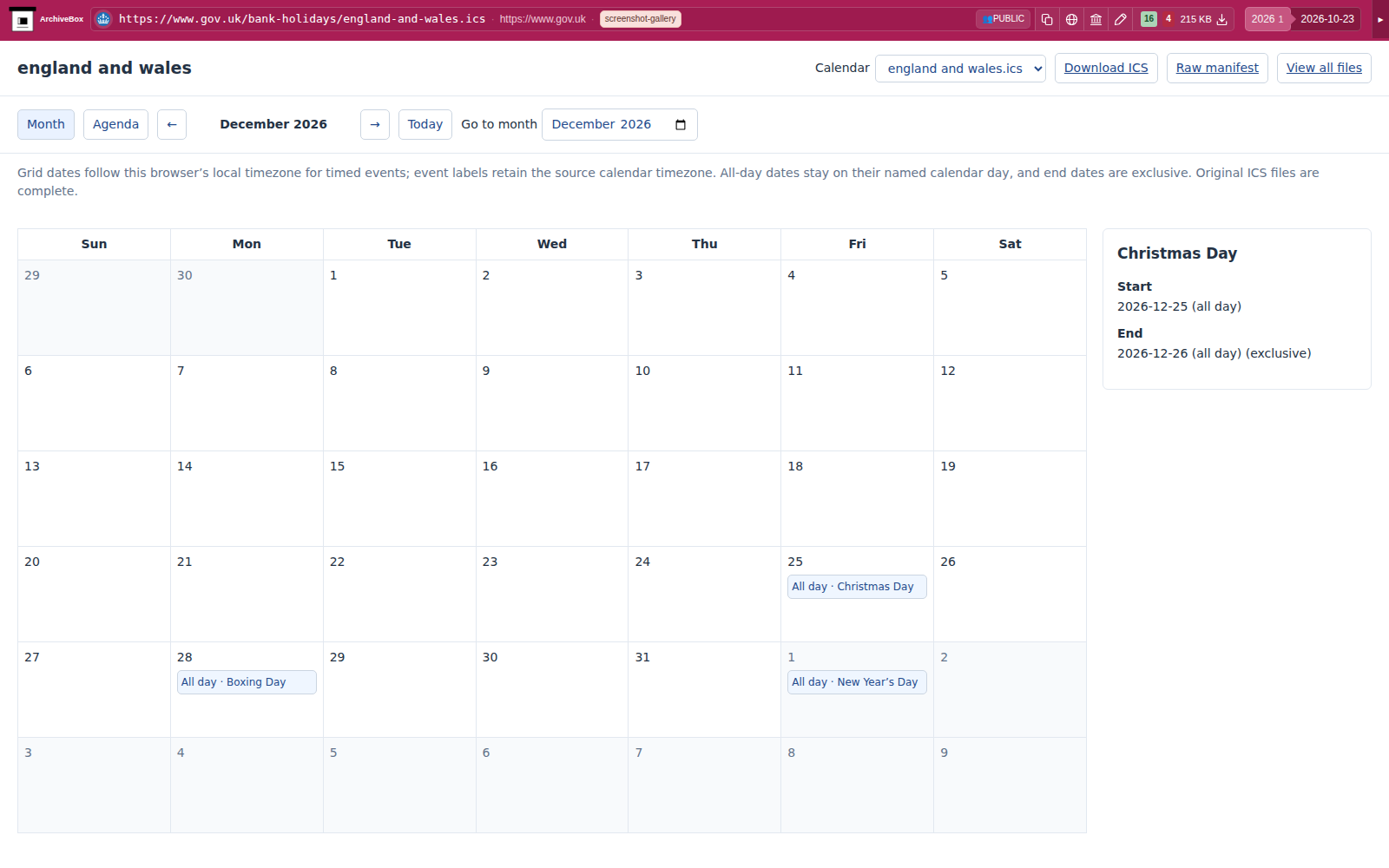Select the December 12 day cell
1389x868 pixels.
[x=1010, y=403]
